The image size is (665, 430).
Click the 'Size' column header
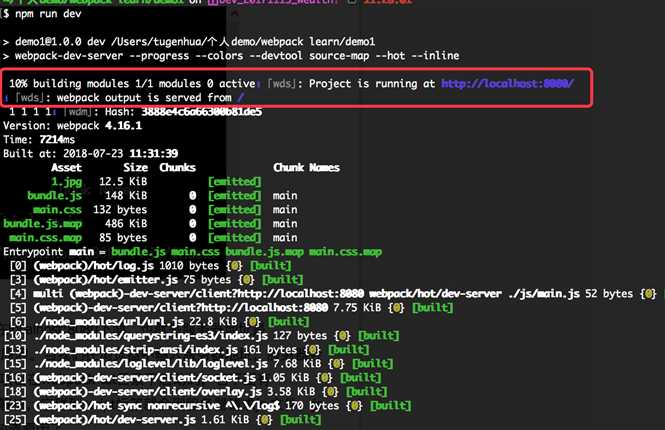click(136, 168)
